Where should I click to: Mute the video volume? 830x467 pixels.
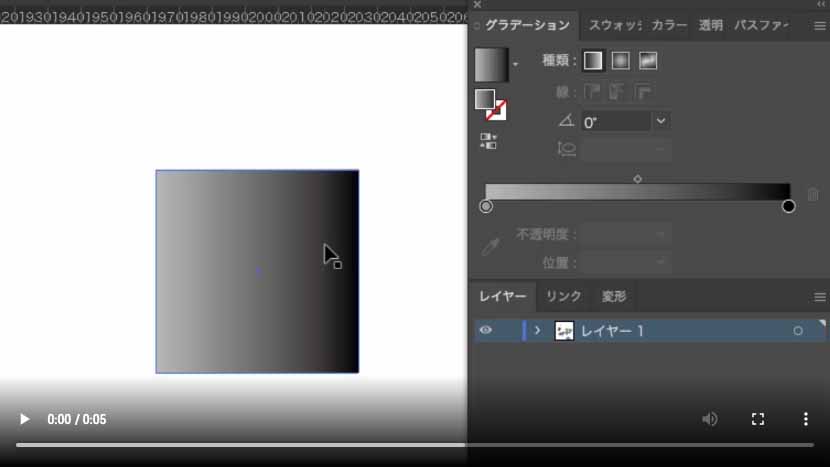click(709, 419)
